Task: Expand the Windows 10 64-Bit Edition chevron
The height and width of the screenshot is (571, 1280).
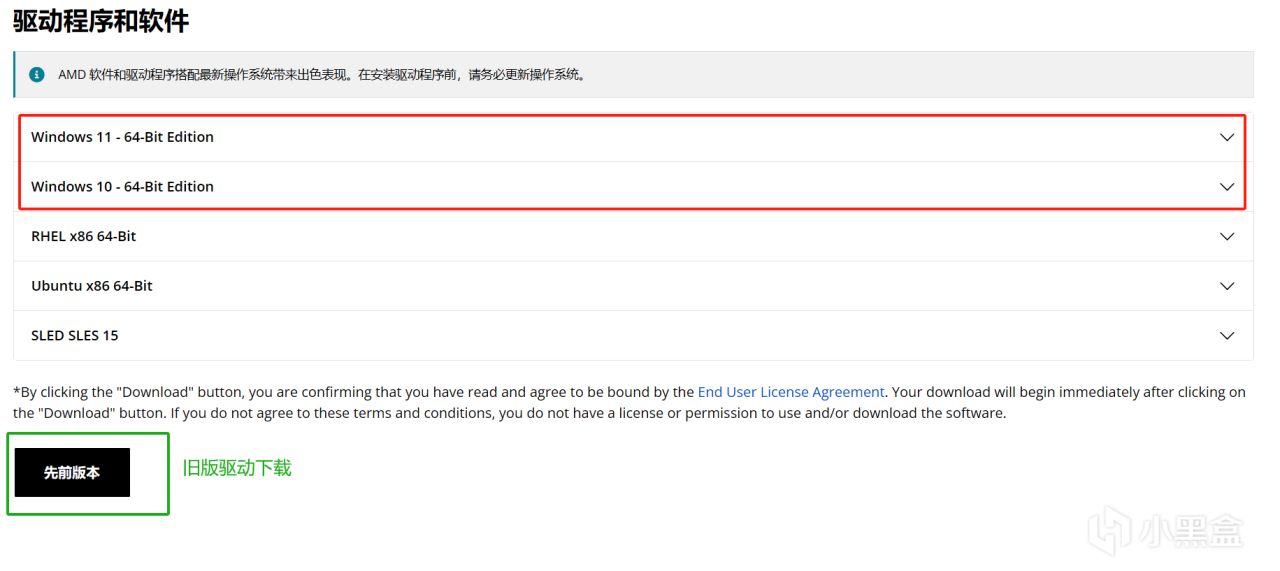Action: (x=1227, y=187)
